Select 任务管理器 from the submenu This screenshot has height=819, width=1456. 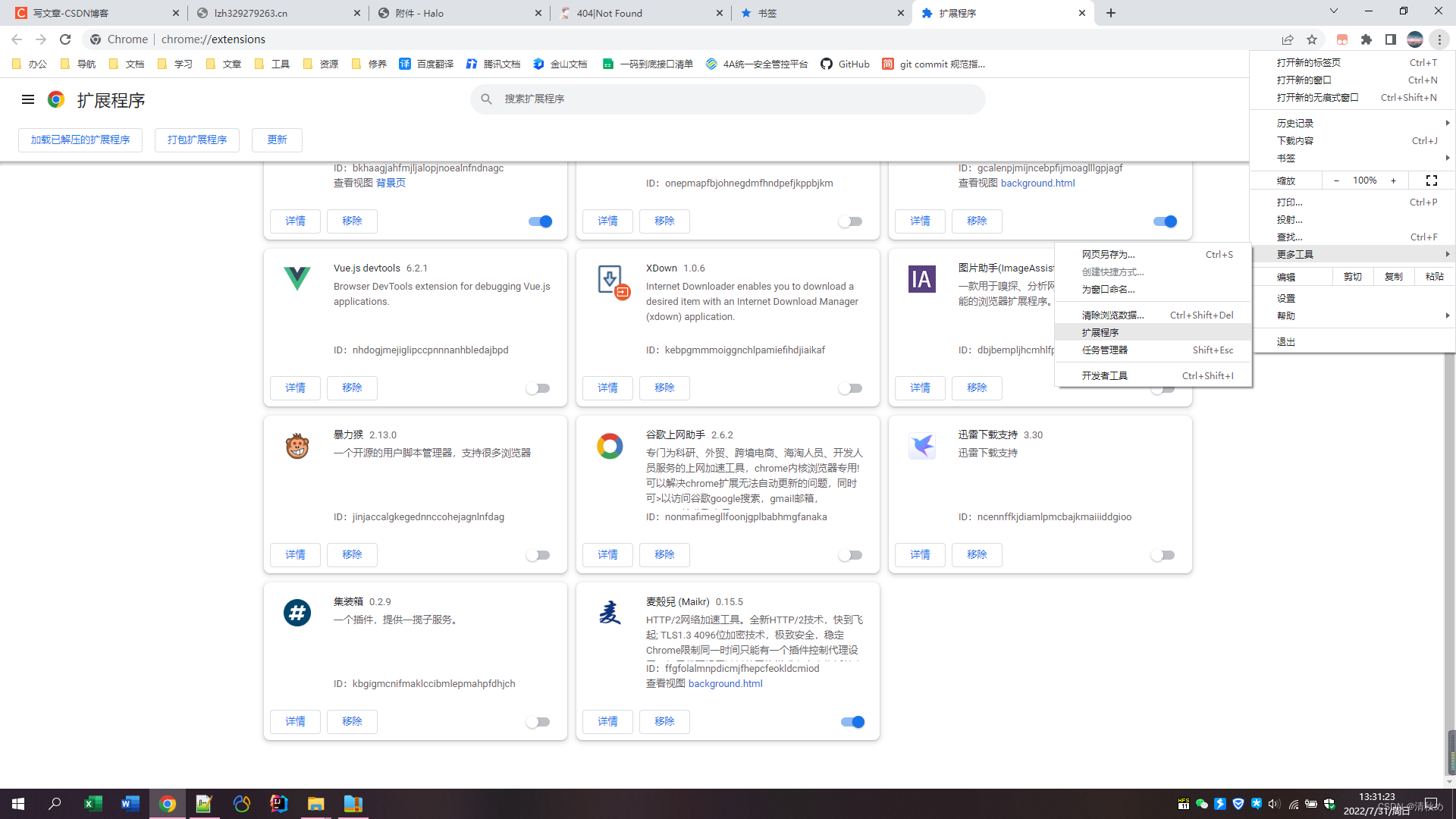click(1105, 350)
